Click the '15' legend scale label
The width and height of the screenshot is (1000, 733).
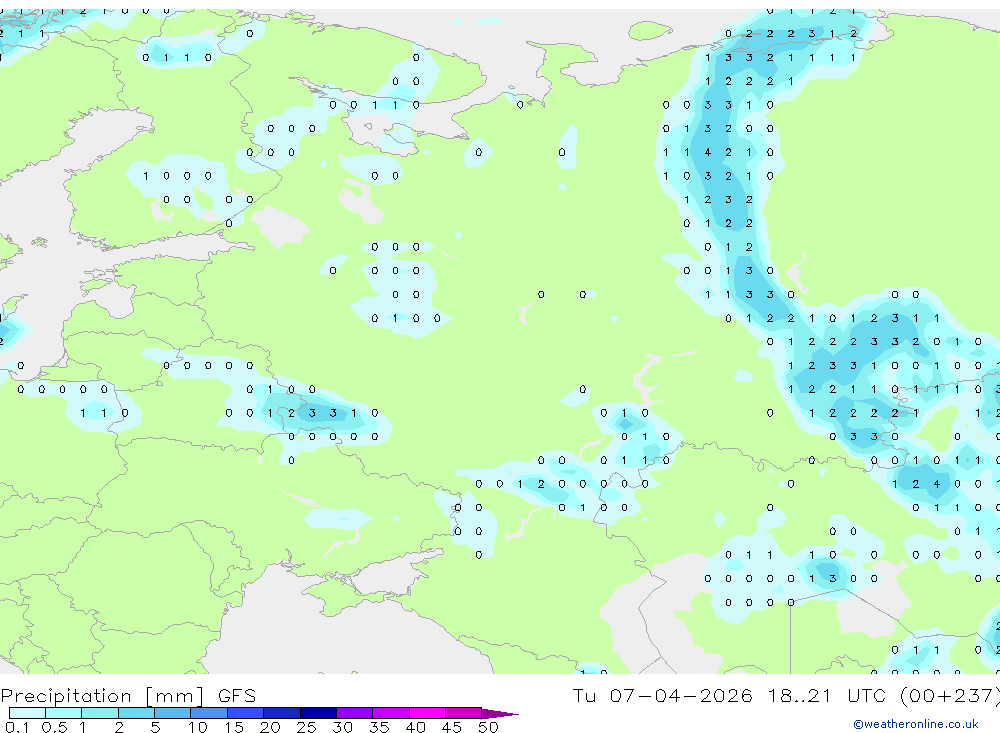pos(234,727)
